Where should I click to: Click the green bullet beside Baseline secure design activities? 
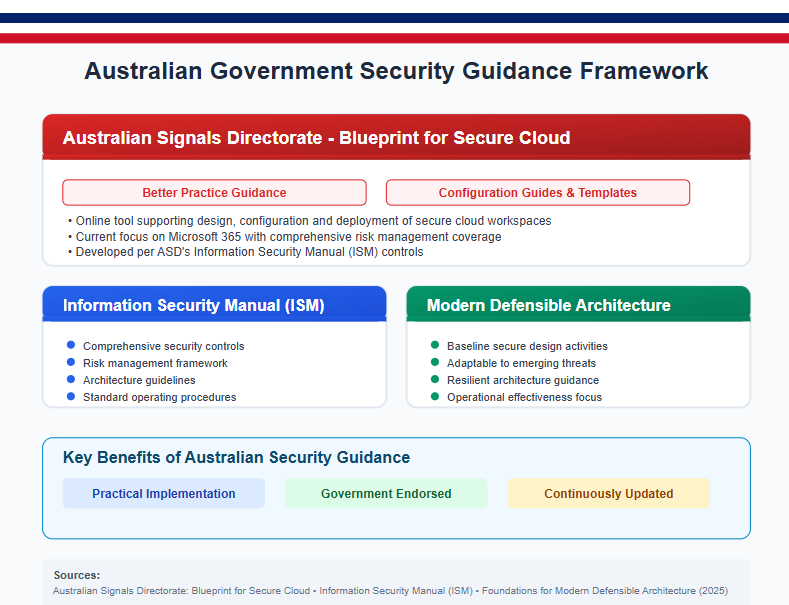tap(435, 345)
